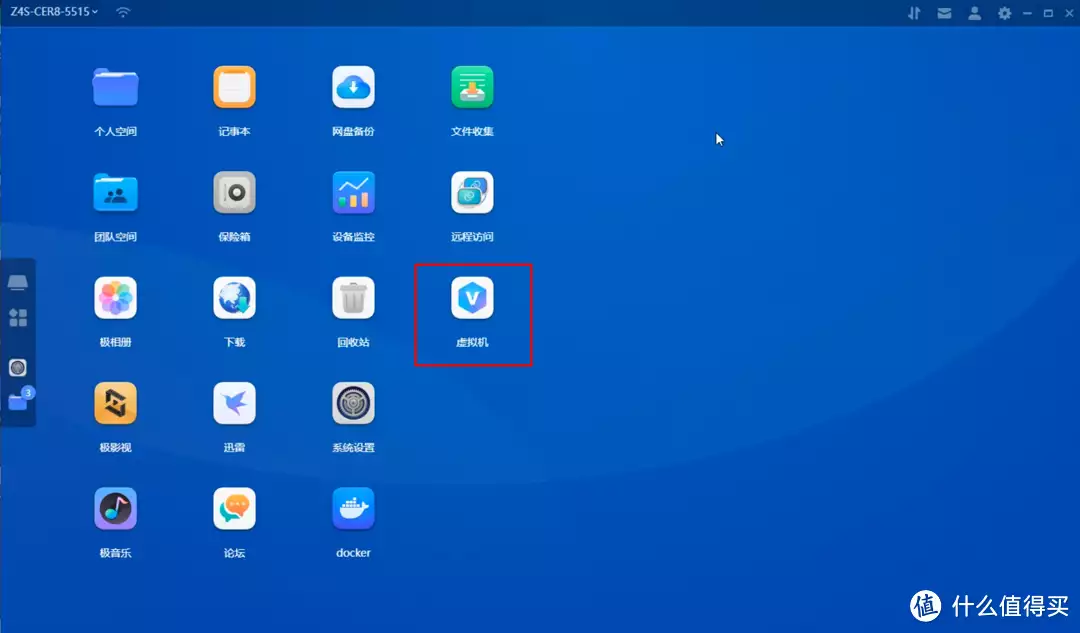This screenshot has width=1080, height=633.
Task: Open 系统设置 system settings
Action: [x=353, y=404]
